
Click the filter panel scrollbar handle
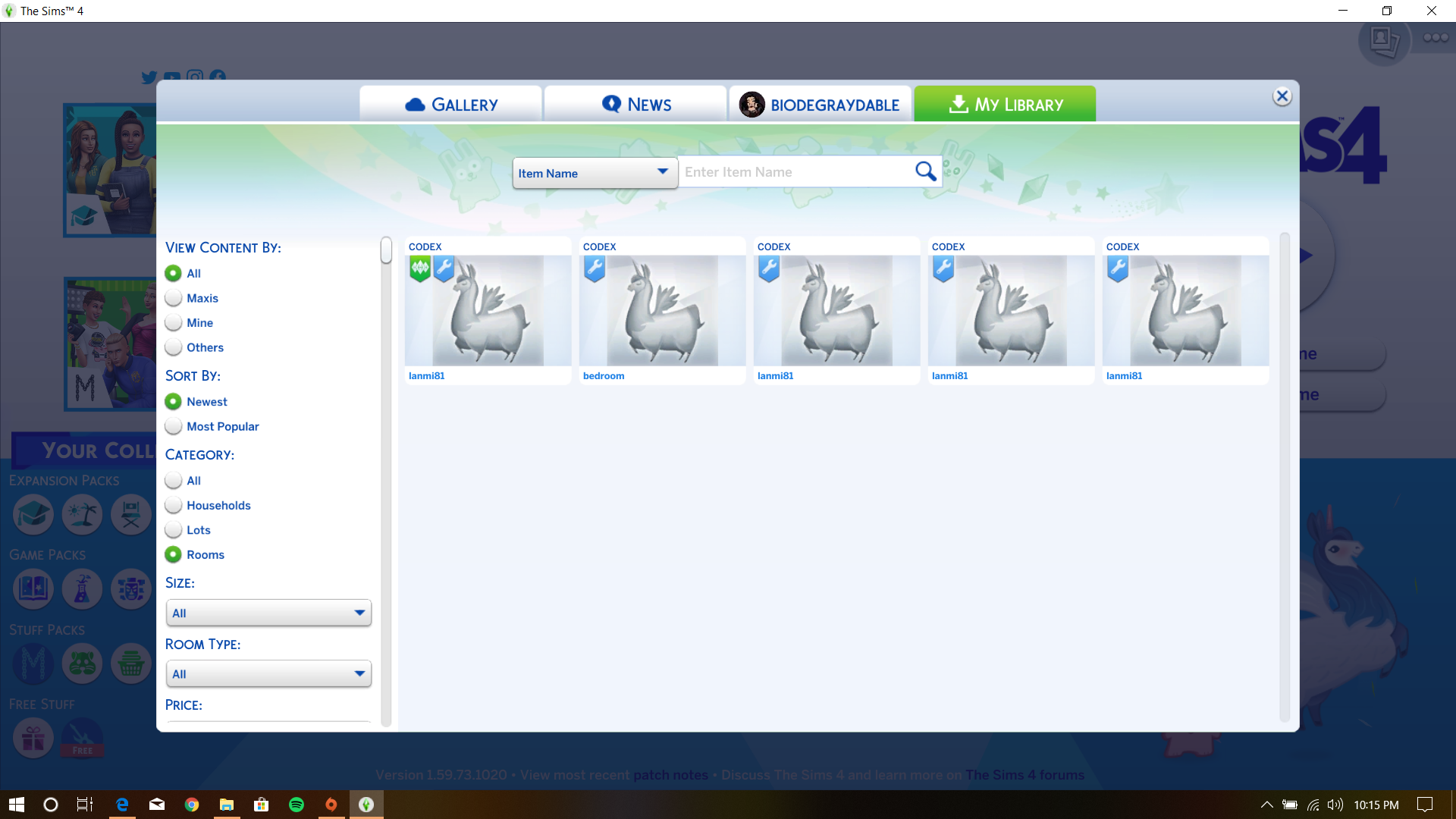click(386, 250)
